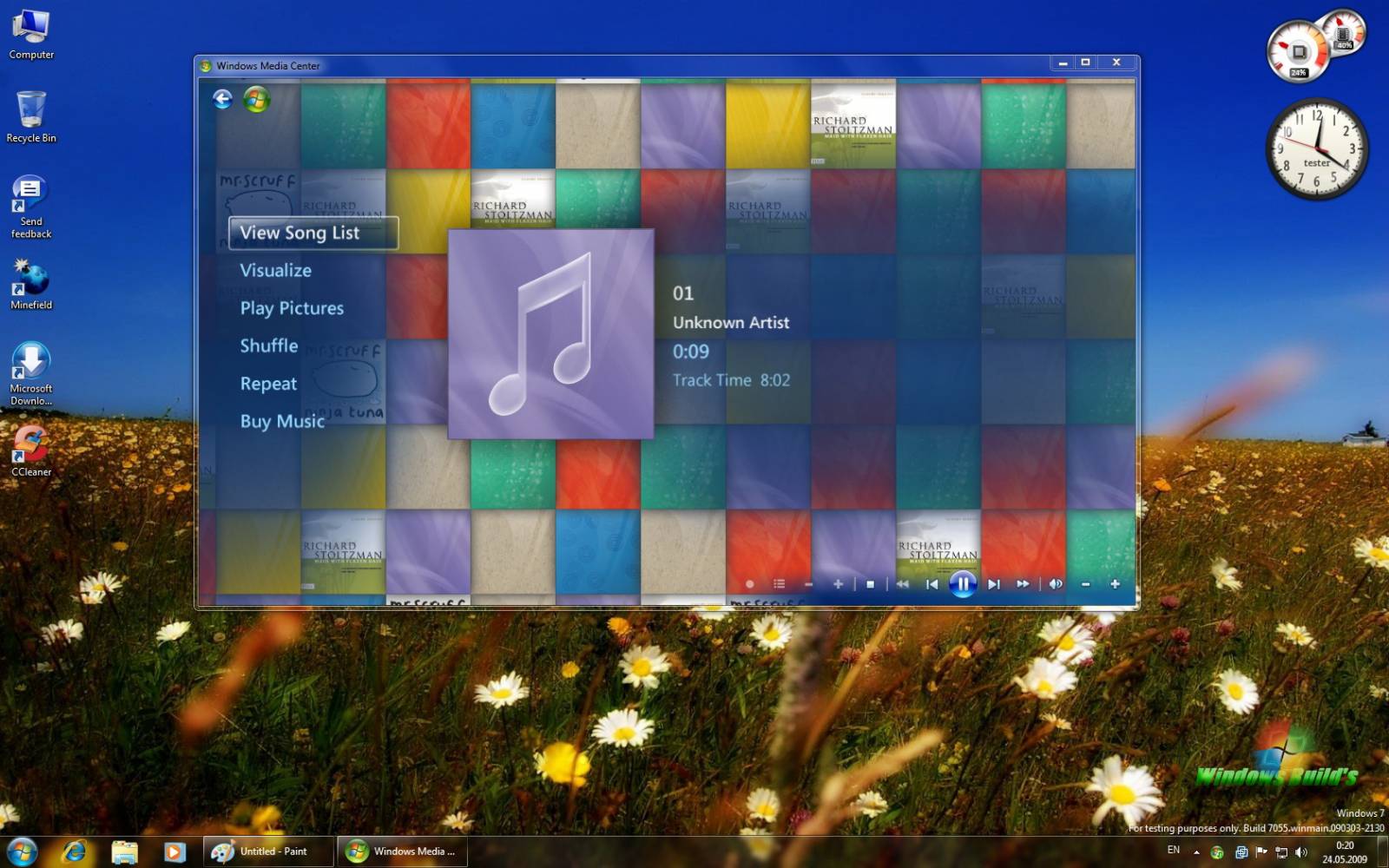This screenshot has width=1389, height=868.
Task: Click the blue overlapping-squares tray icon
Action: [x=1241, y=852]
